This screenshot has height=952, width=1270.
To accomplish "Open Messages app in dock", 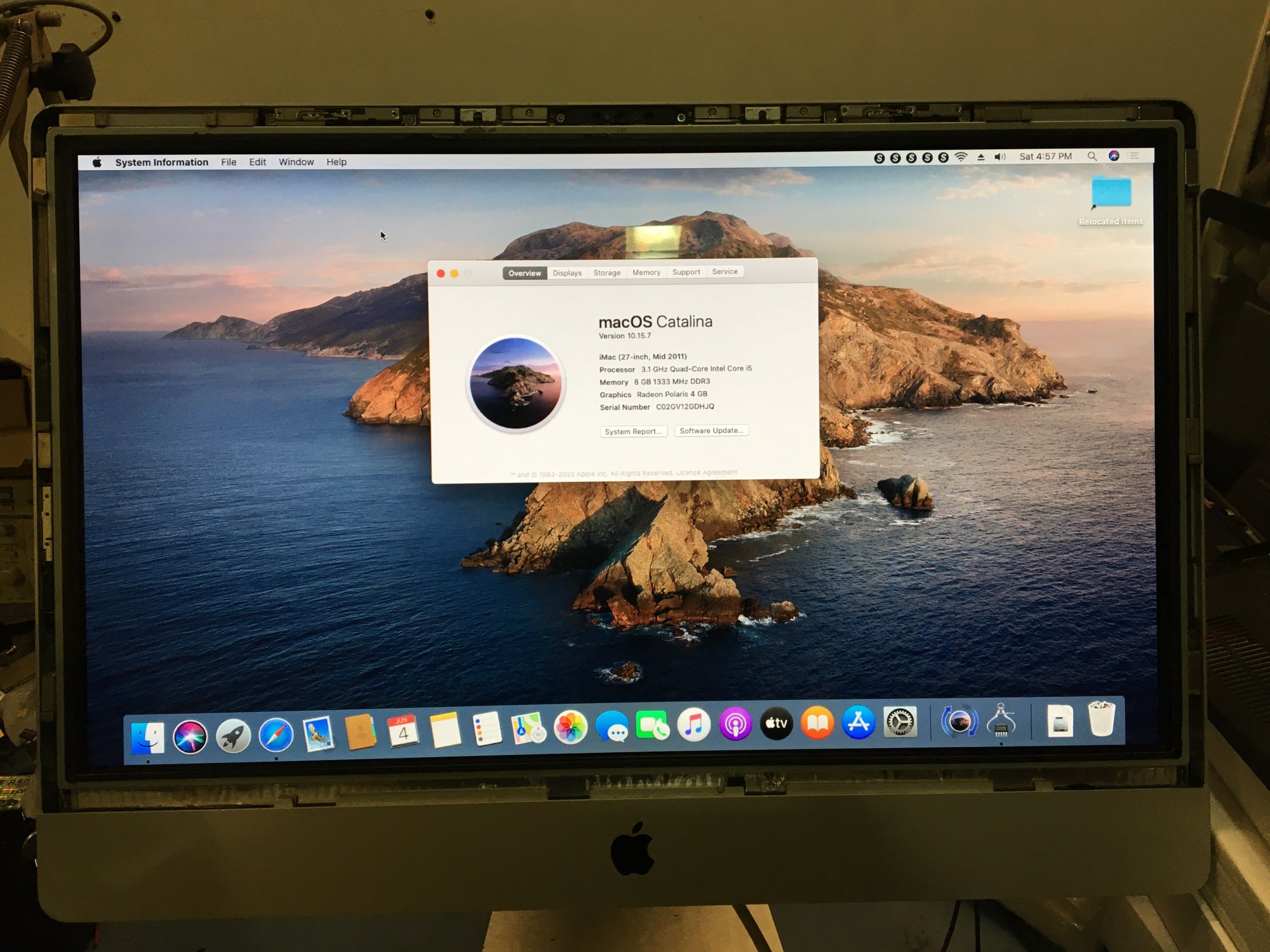I will pyautogui.click(x=612, y=727).
